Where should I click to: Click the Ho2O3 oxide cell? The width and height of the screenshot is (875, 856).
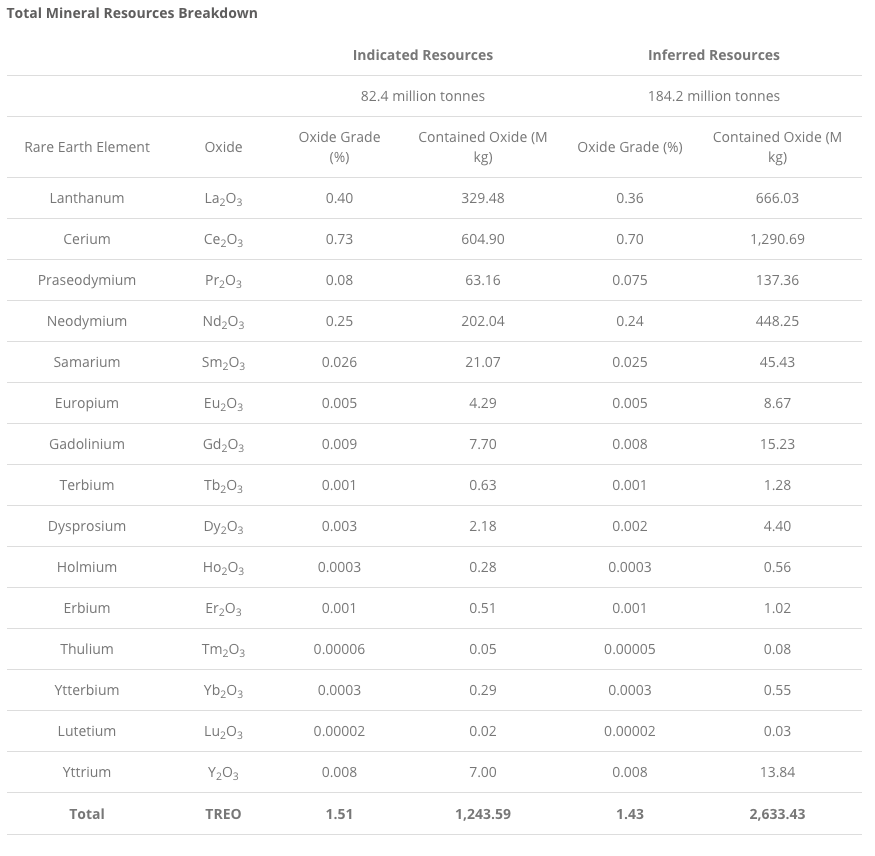(223, 568)
